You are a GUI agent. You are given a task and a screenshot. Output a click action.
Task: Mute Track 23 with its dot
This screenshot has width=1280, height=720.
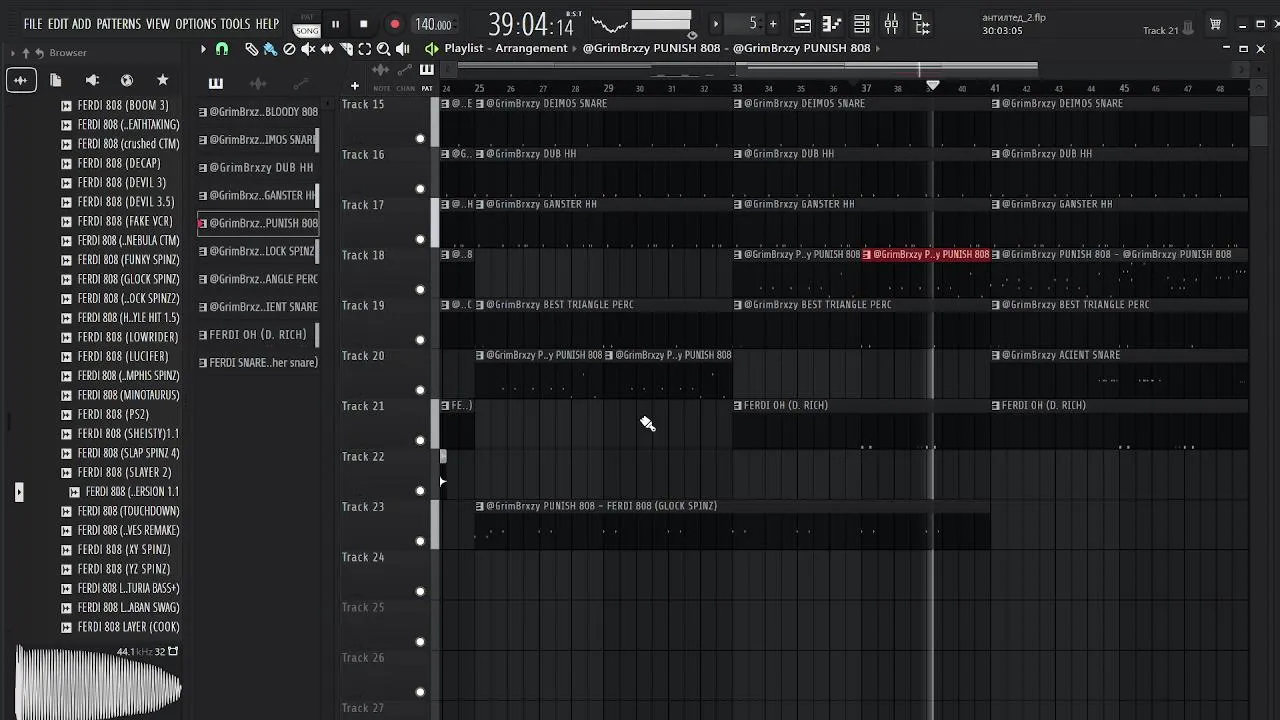point(420,541)
